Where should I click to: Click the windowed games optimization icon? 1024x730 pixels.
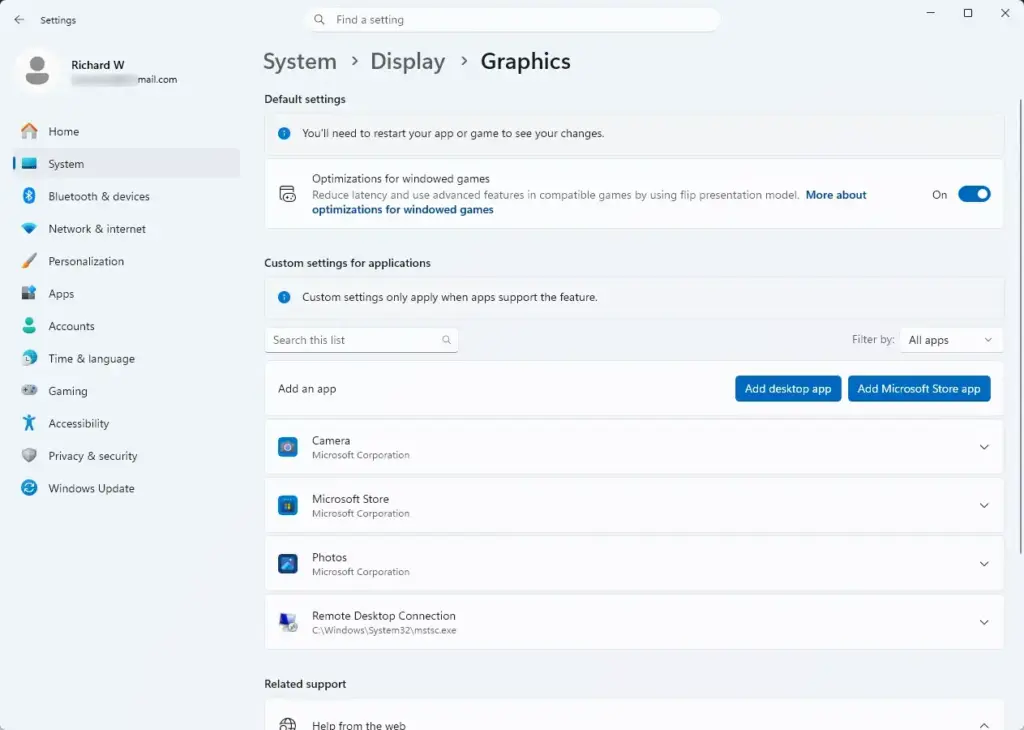(x=287, y=194)
